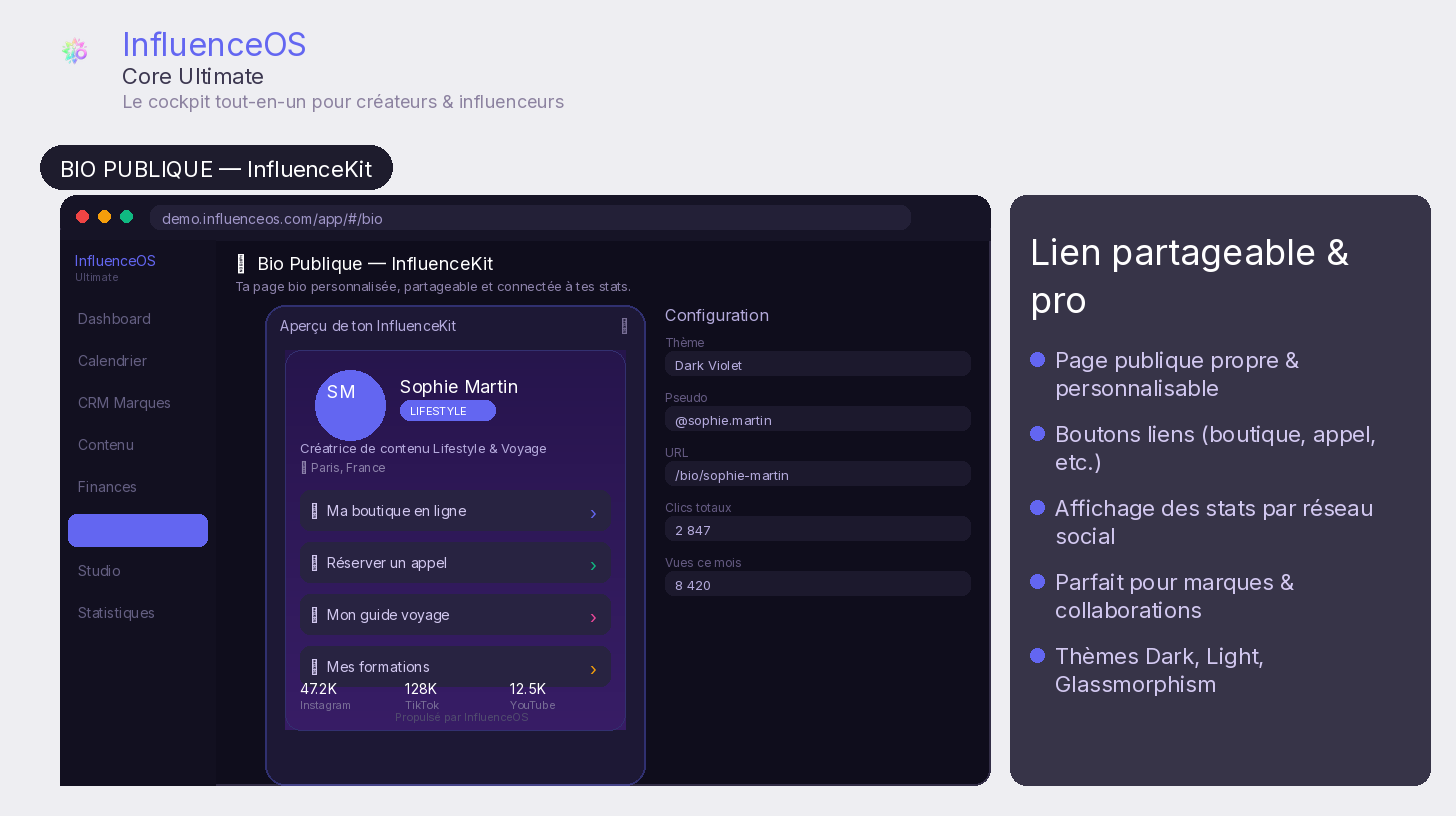The width and height of the screenshot is (1456, 816).
Task: Focus the browser address bar URL
Action: tap(530, 218)
